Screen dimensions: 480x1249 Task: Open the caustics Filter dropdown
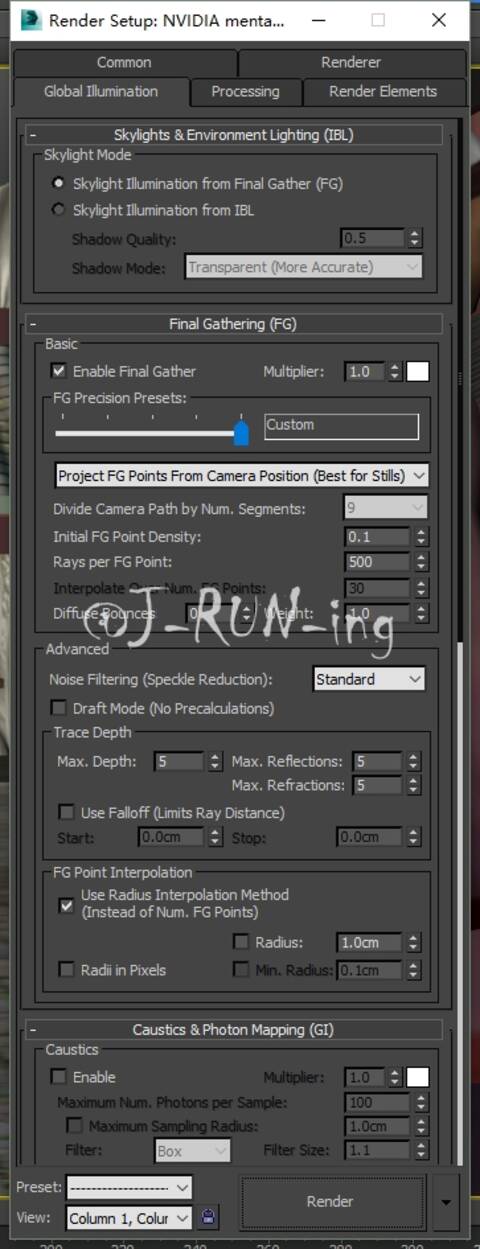tap(193, 1151)
